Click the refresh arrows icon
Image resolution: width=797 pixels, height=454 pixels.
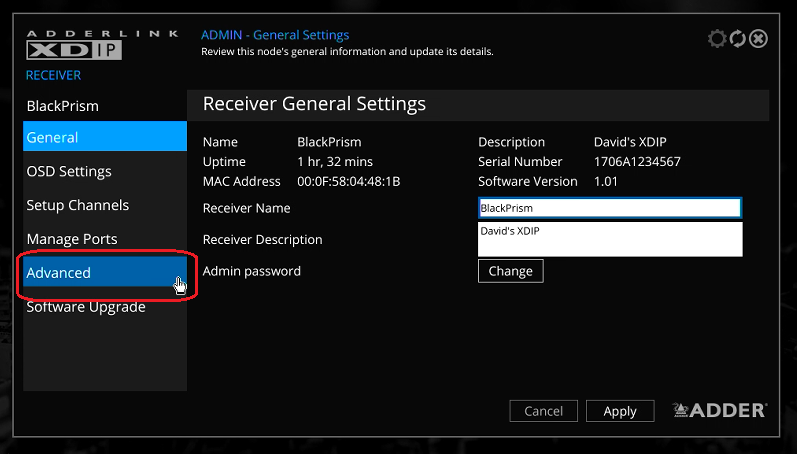(x=737, y=39)
